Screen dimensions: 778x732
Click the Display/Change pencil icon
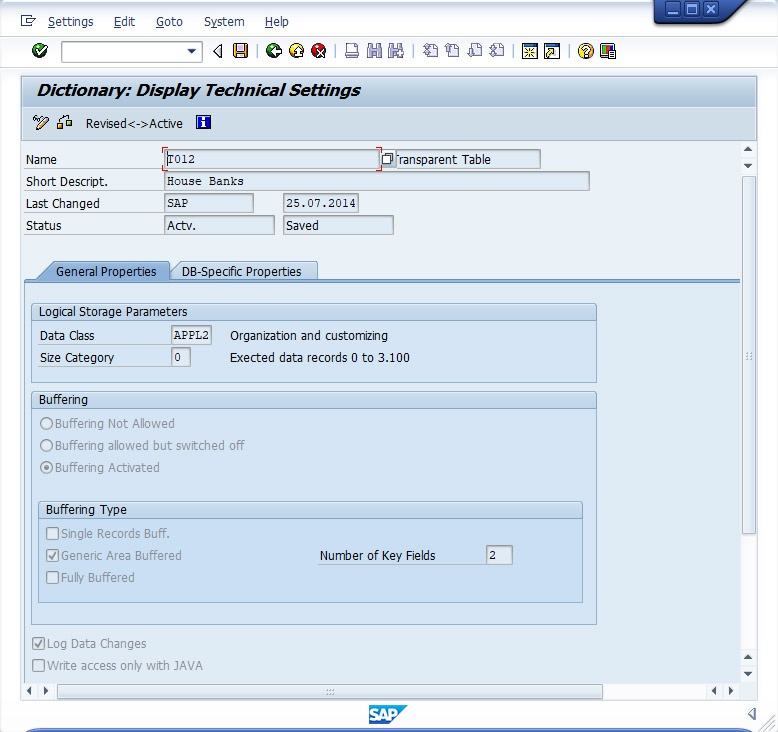click(40, 123)
